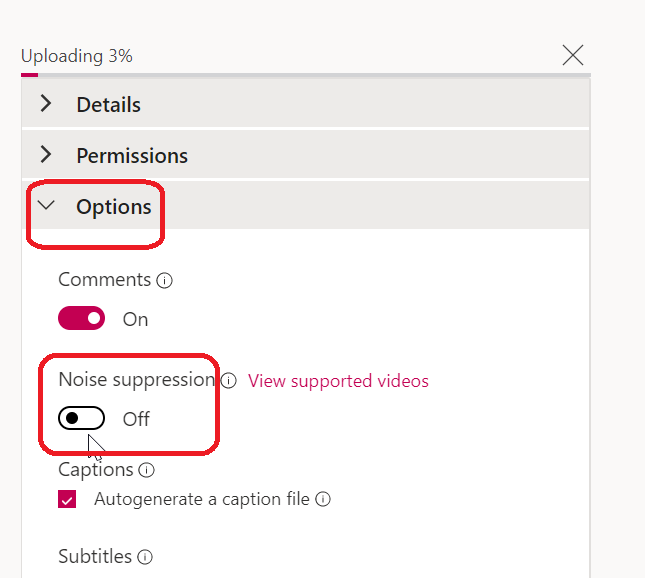
Task: Uncheck Autogenerate a caption file checkbox
Action: point(67,499)
